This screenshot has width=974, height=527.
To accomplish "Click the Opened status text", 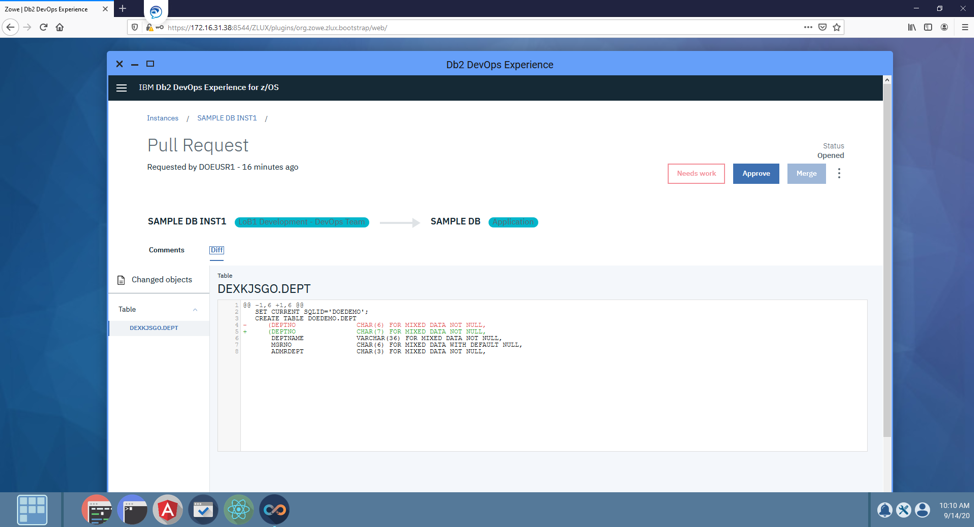I will point(831,155).
